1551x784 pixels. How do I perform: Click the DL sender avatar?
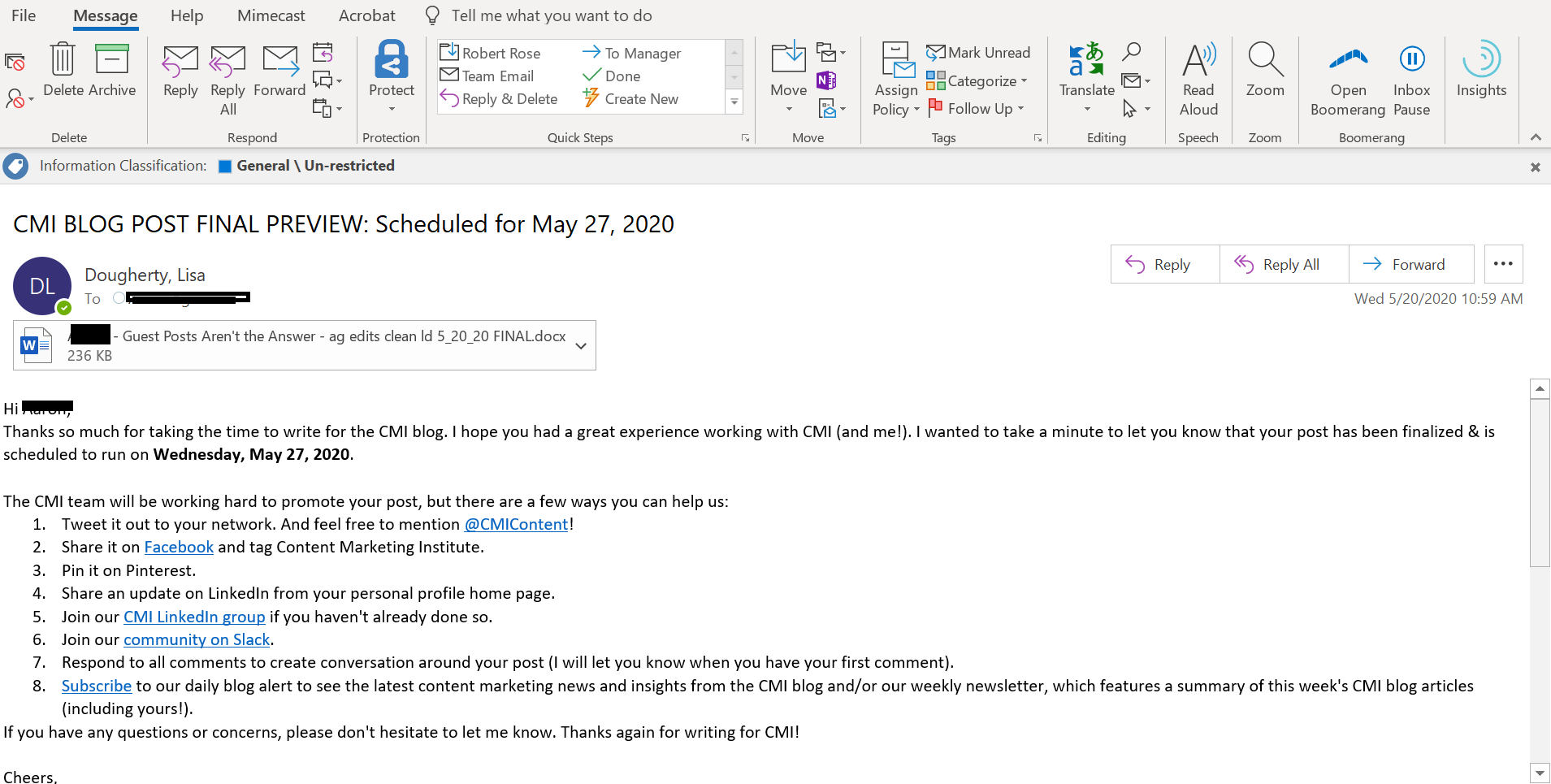[x=42, y=286]
